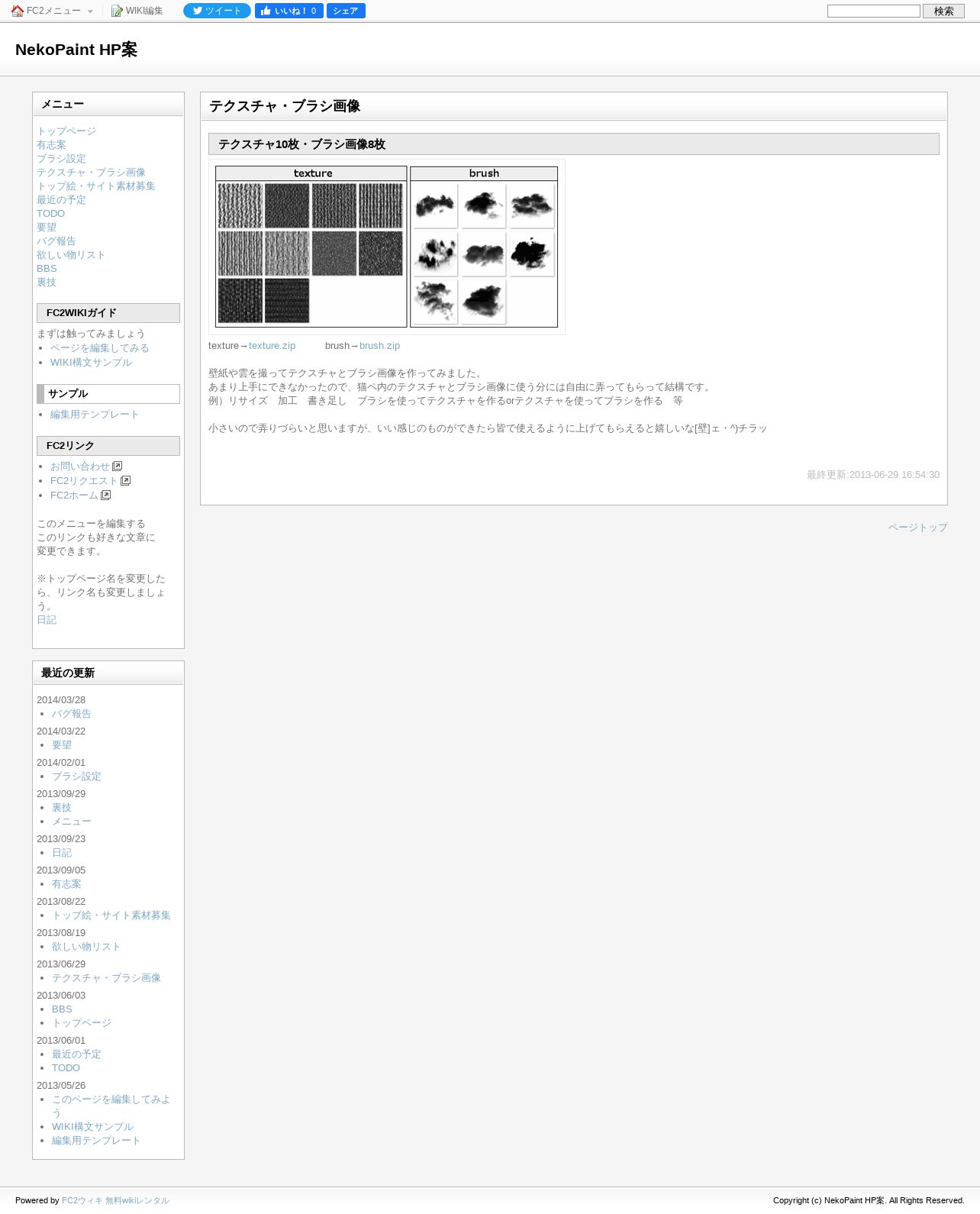Click the 検索 search button
This screenshot has width=980, height=1214.
[943, 11]
